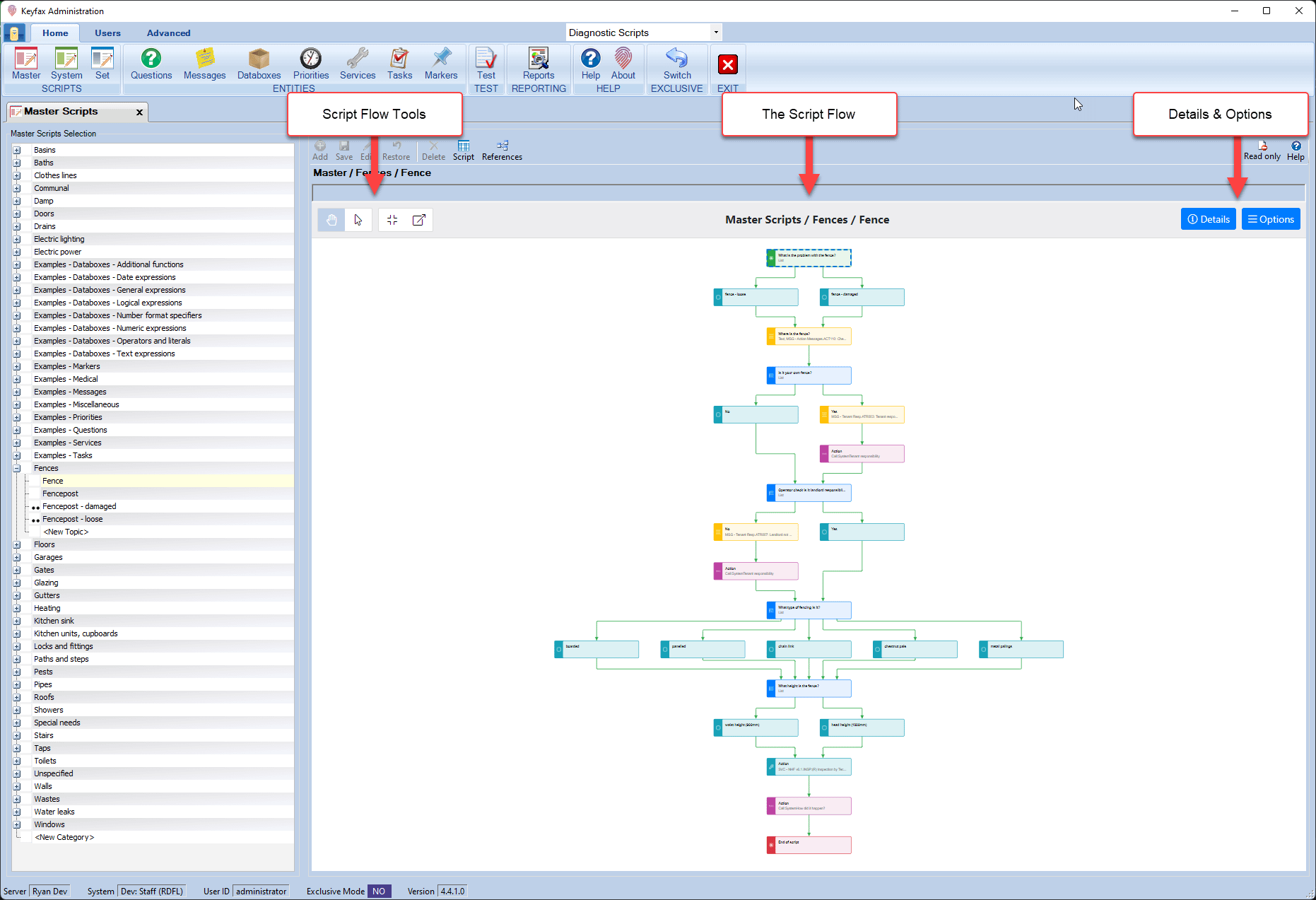The image size is (1316, 900).
Task: Select the Databoxes entity icon
Action: [x=258, y=64]
